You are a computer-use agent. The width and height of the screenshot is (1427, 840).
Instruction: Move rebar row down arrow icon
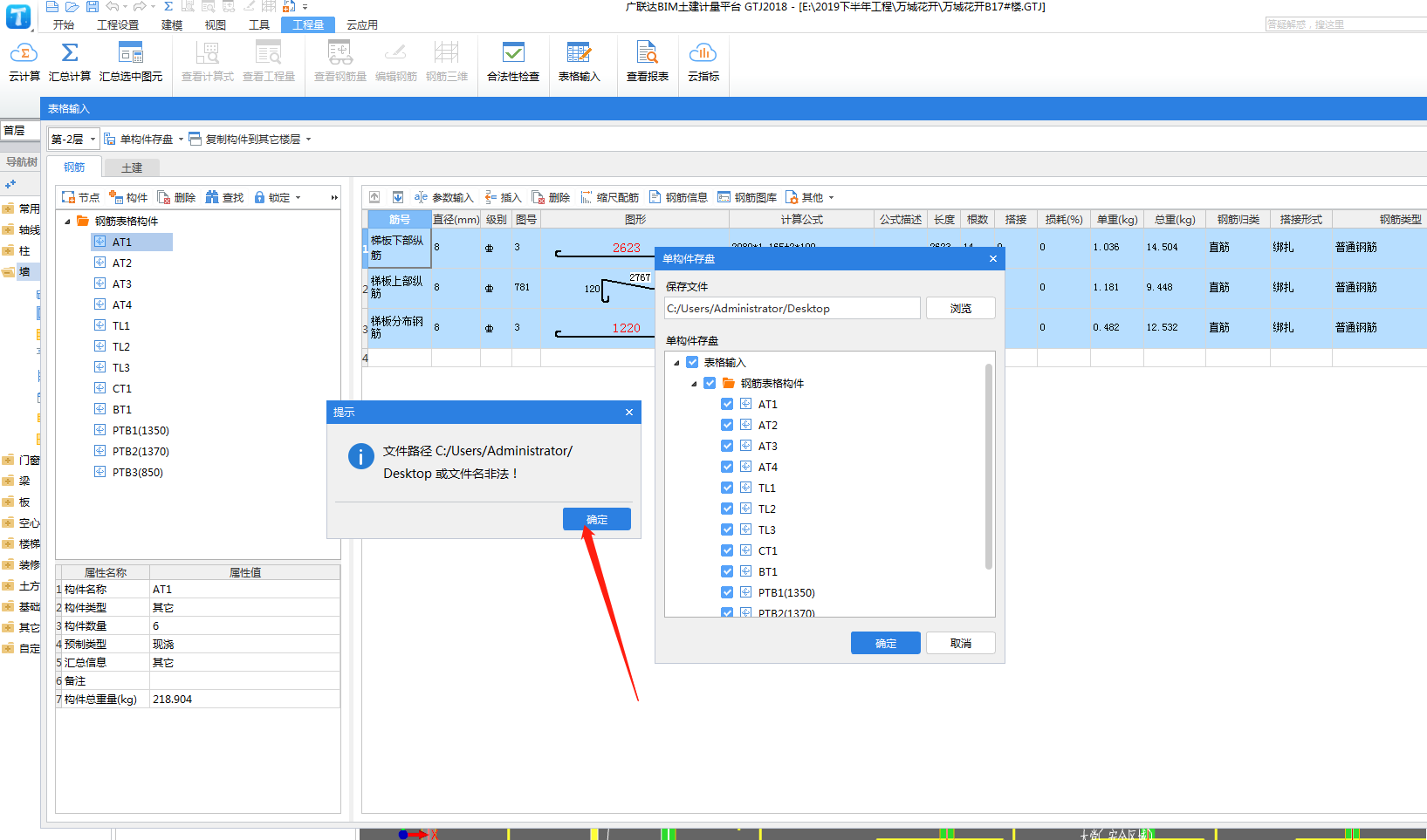[398, 197]
